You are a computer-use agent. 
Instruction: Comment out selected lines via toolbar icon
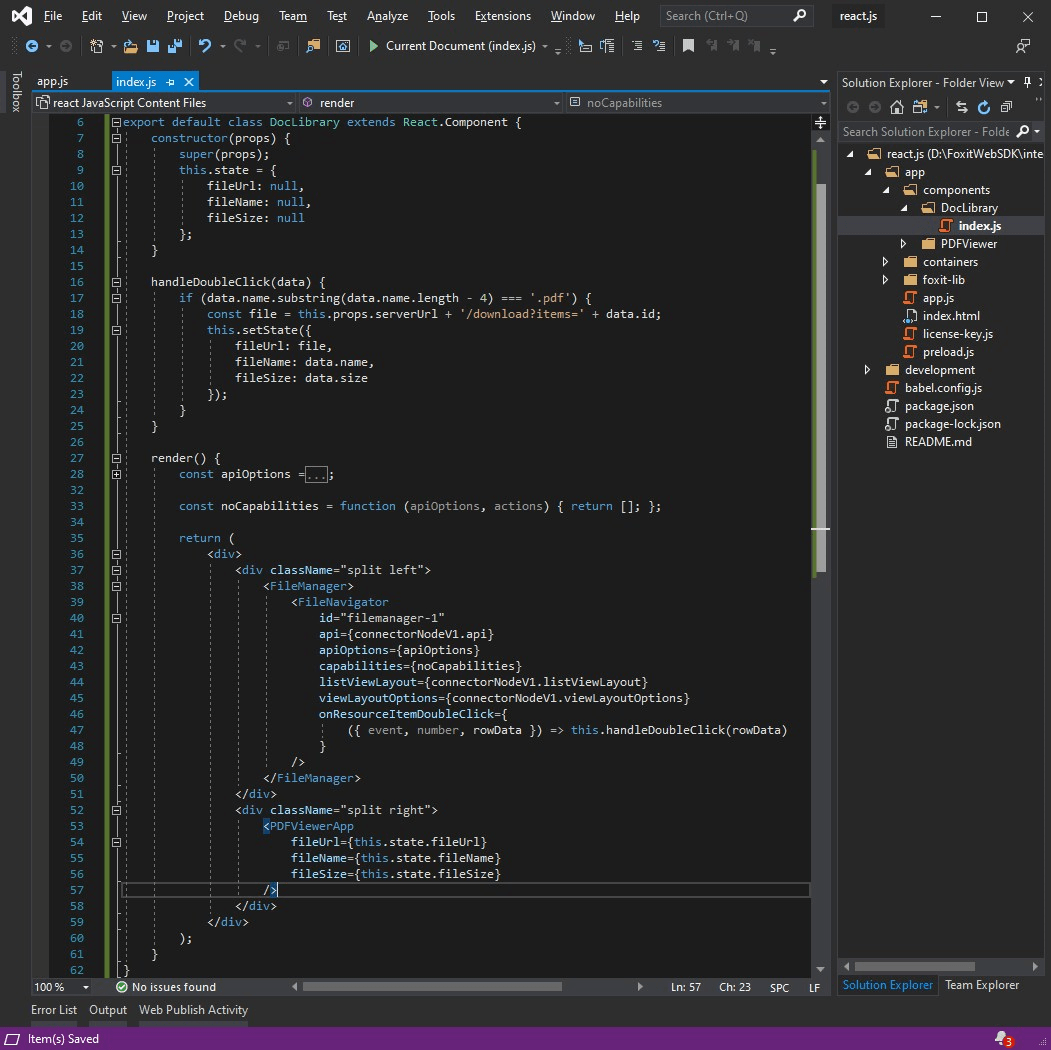click(x=637, y=46)
